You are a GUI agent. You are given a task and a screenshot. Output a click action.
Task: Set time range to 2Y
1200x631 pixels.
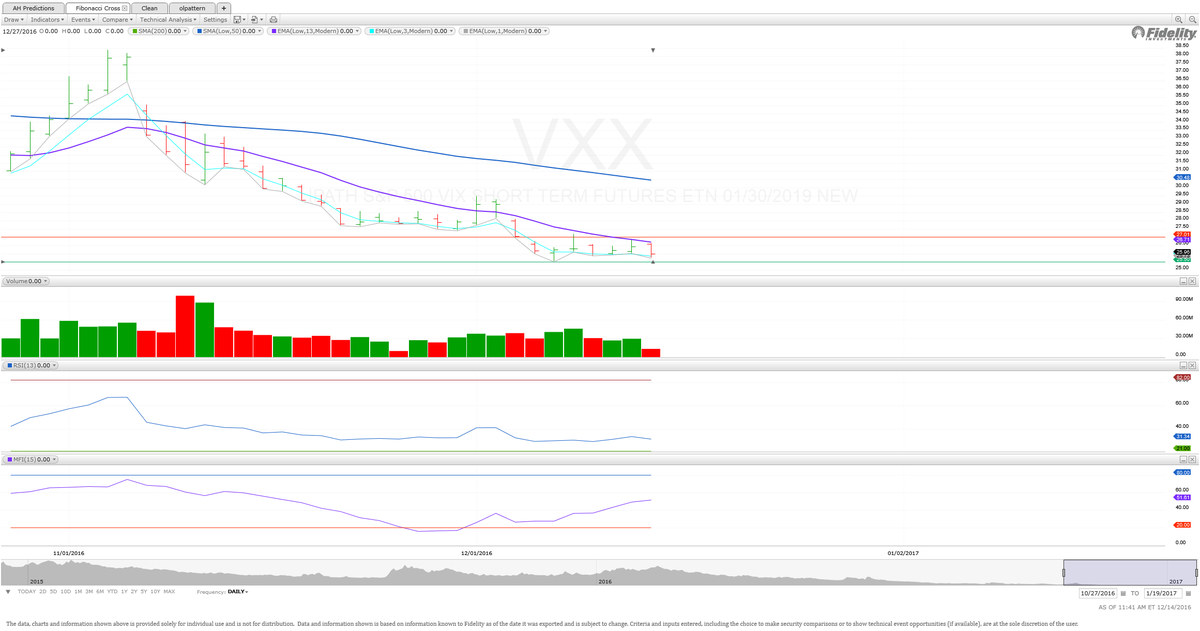[134, 591]
